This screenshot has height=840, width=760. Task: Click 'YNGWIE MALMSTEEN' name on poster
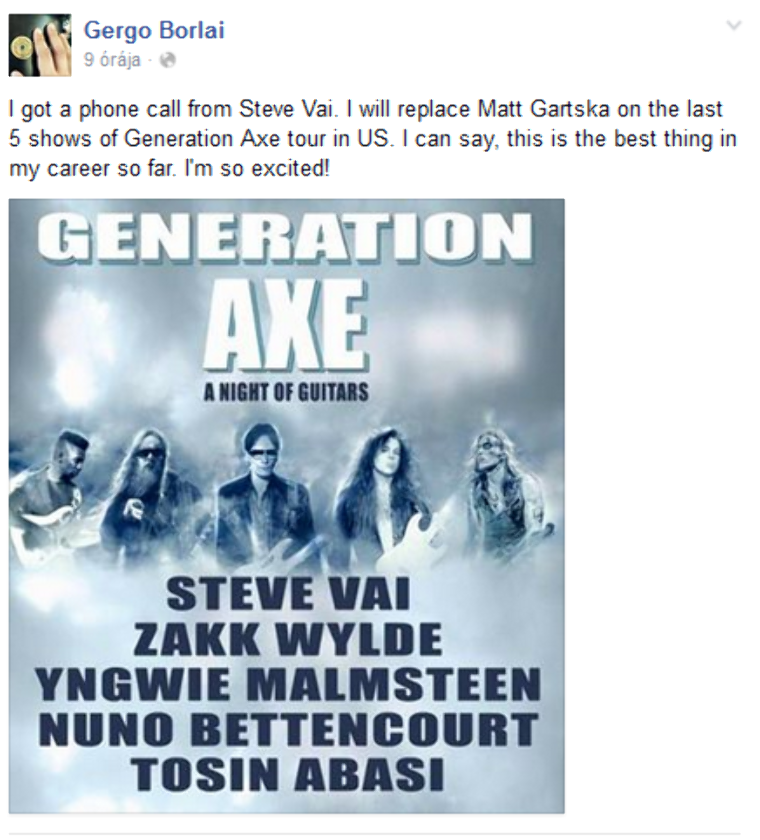[288, 685]
